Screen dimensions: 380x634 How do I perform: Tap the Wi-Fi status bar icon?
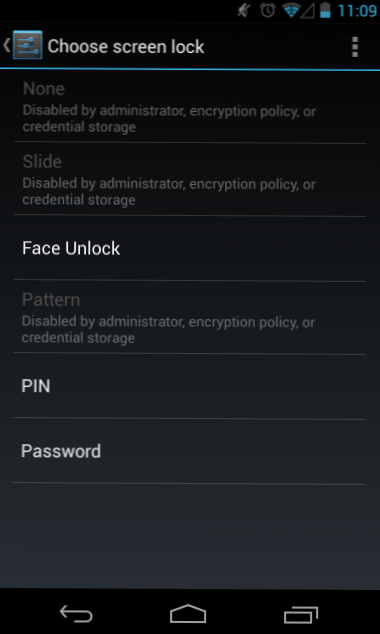[290, 11]
